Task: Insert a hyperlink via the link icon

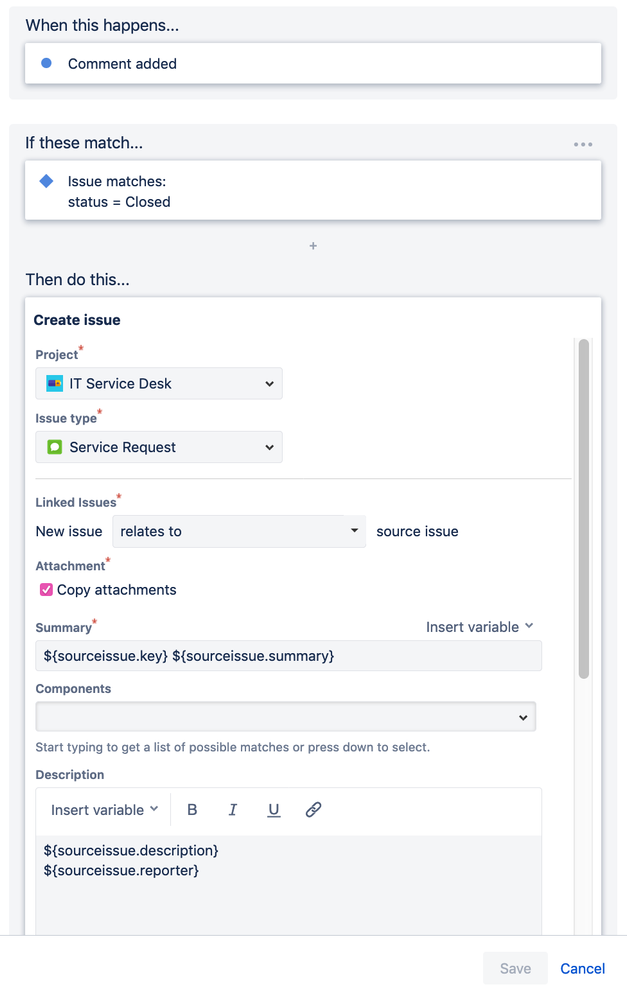Action: point(313,810)
